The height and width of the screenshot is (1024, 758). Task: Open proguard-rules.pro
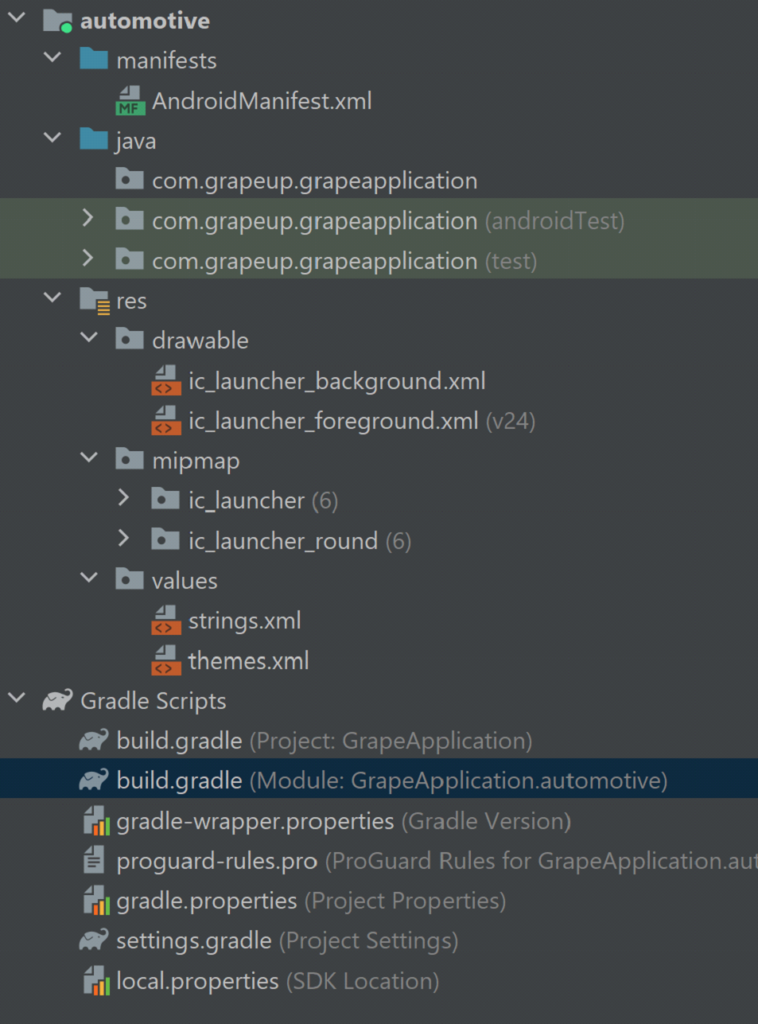click(217, 861)
